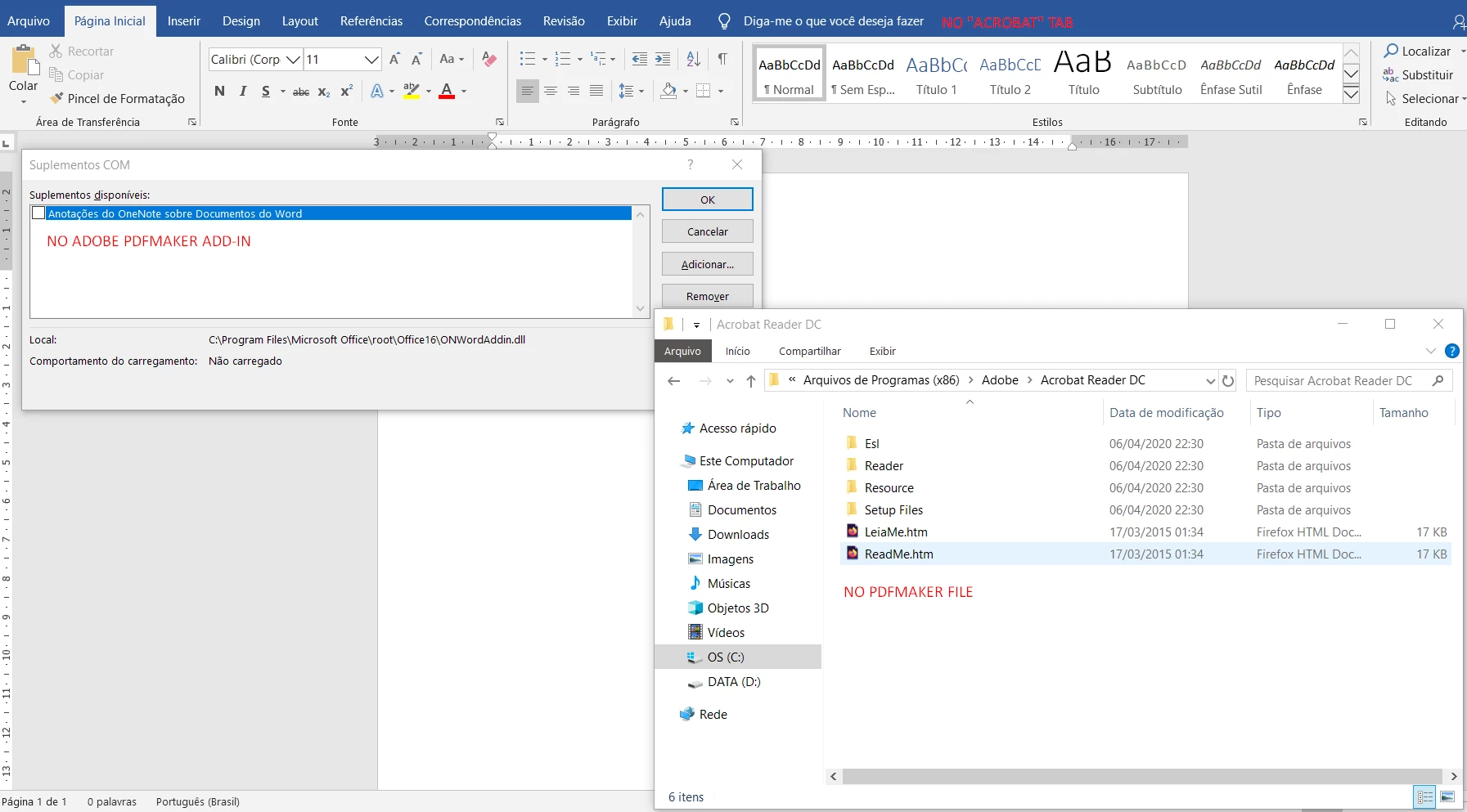The height and width of the screenshot is (812, 1467).
Task: Open the Localizar search tool
Action: coord(1417,52)
